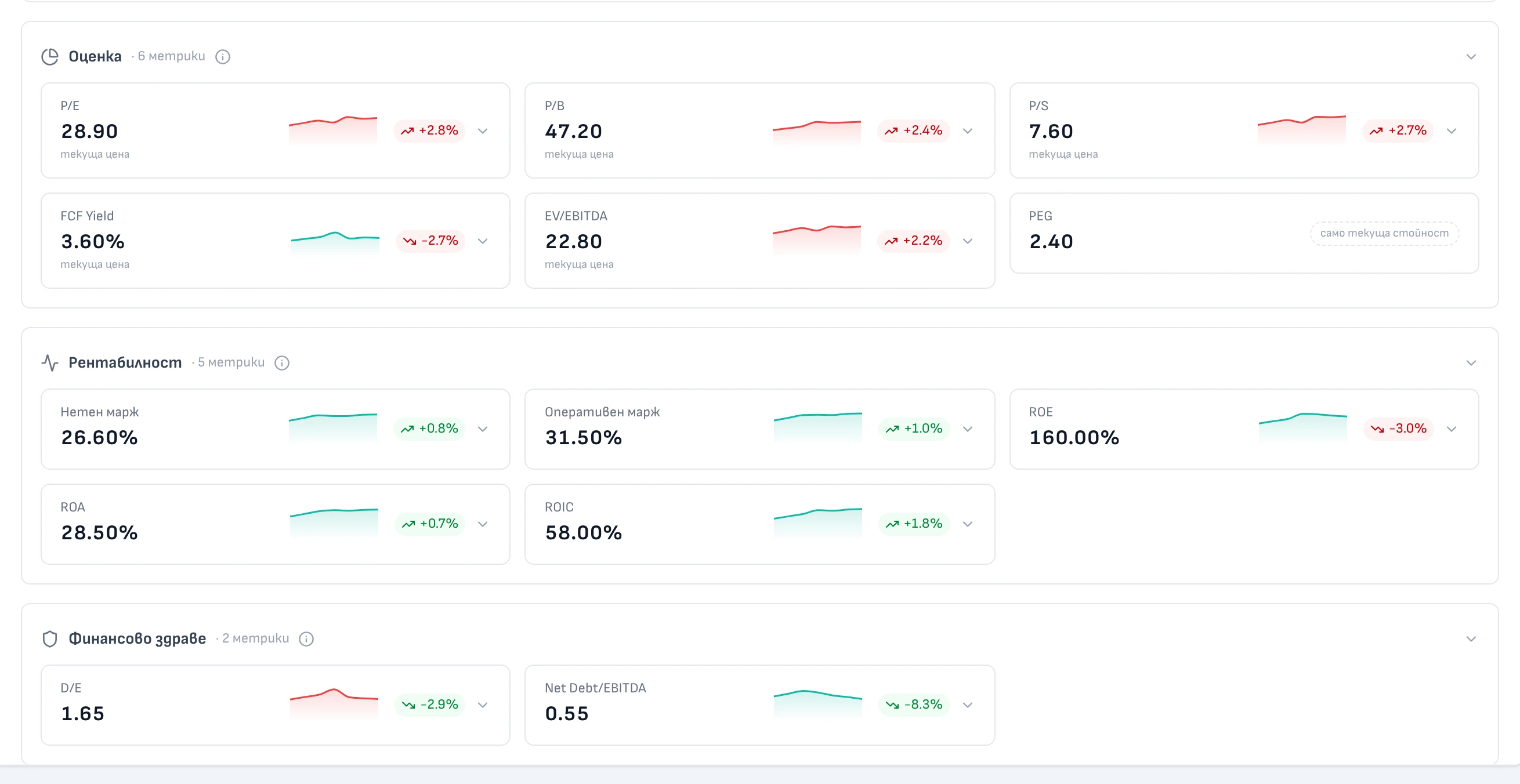
Task: Click the 'само текуща стойност' tag on PEG
Action: 1384,233
